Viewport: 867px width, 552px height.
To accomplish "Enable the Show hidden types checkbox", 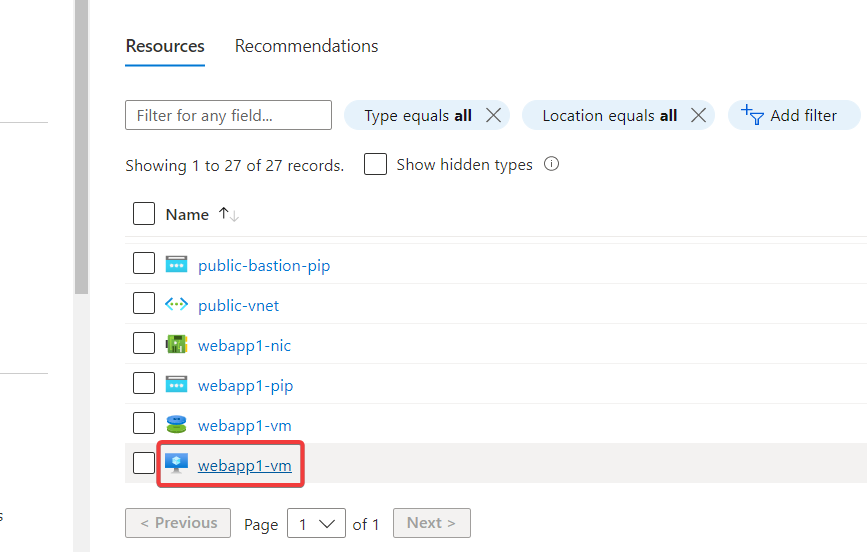I will point(375,164).
